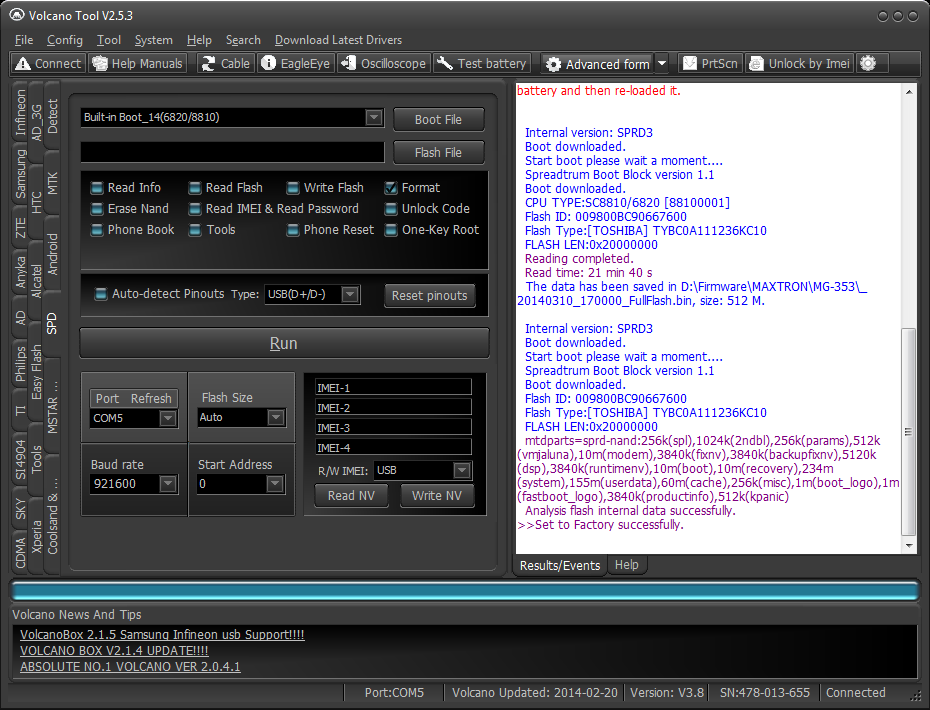Enable One-Key Root option

tap(391, 230)
